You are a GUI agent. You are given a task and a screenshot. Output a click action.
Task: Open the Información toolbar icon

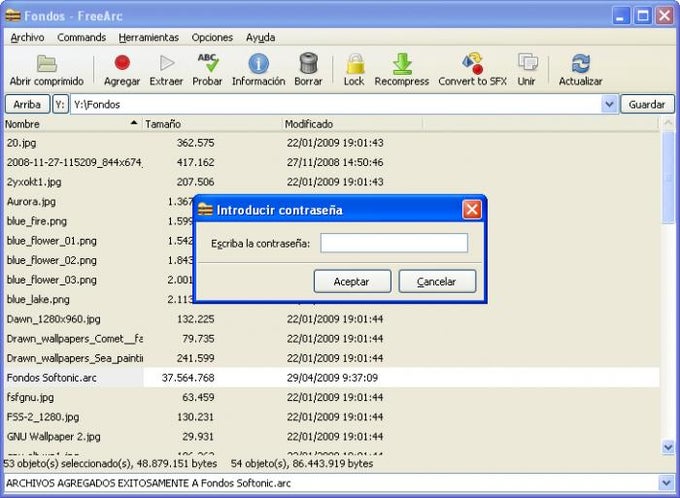click(x=258, y=63)
